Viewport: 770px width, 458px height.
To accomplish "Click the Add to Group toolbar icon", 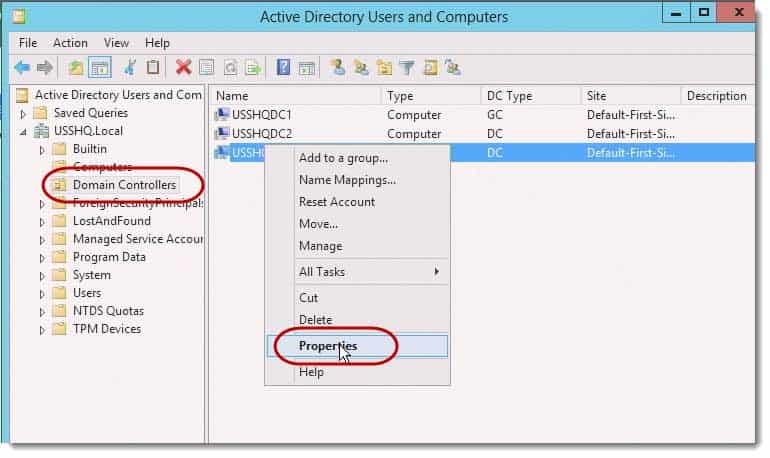I will pyautogui.click(x=453, y=67).
